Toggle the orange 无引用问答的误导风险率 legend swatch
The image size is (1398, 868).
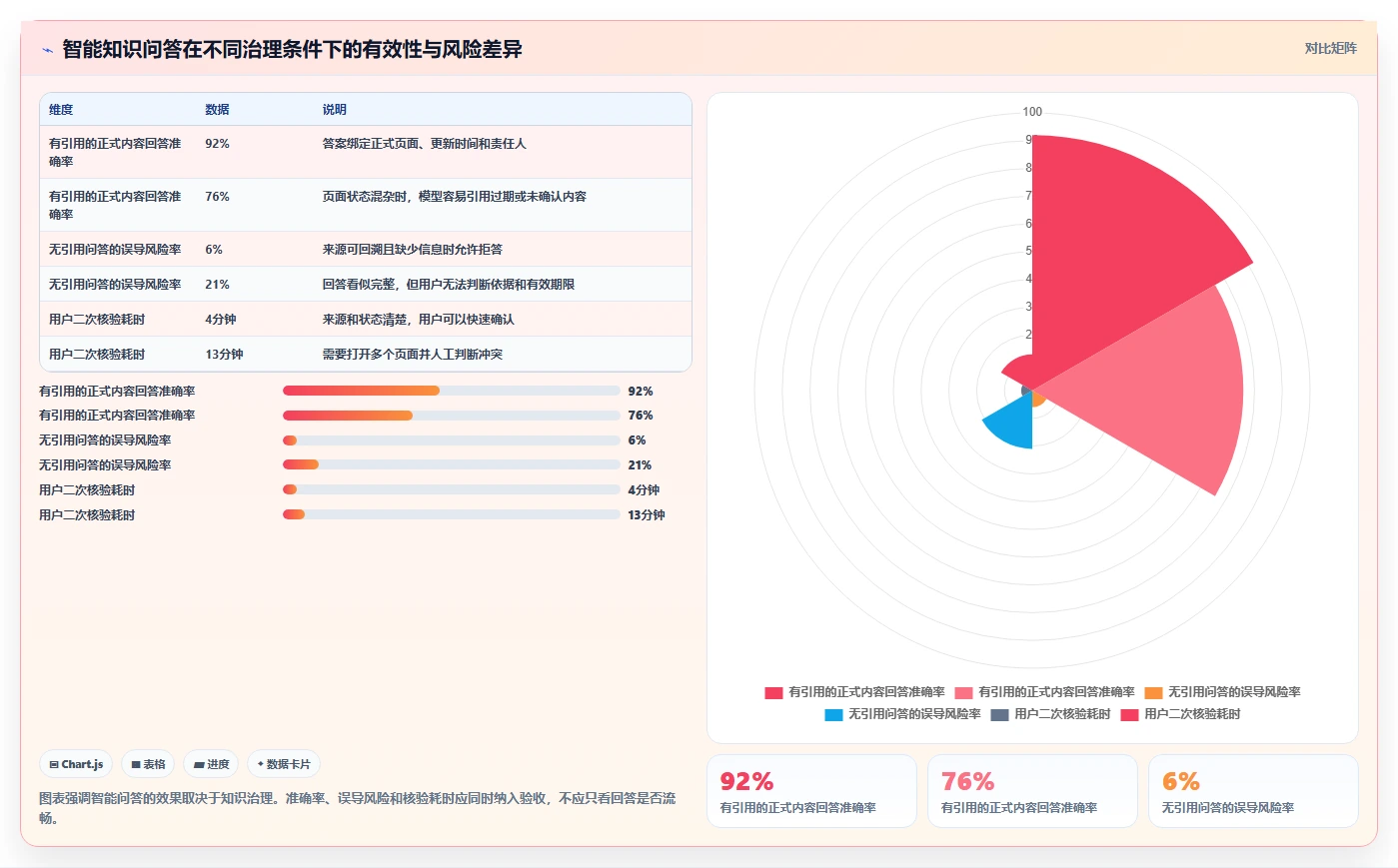1153,692
